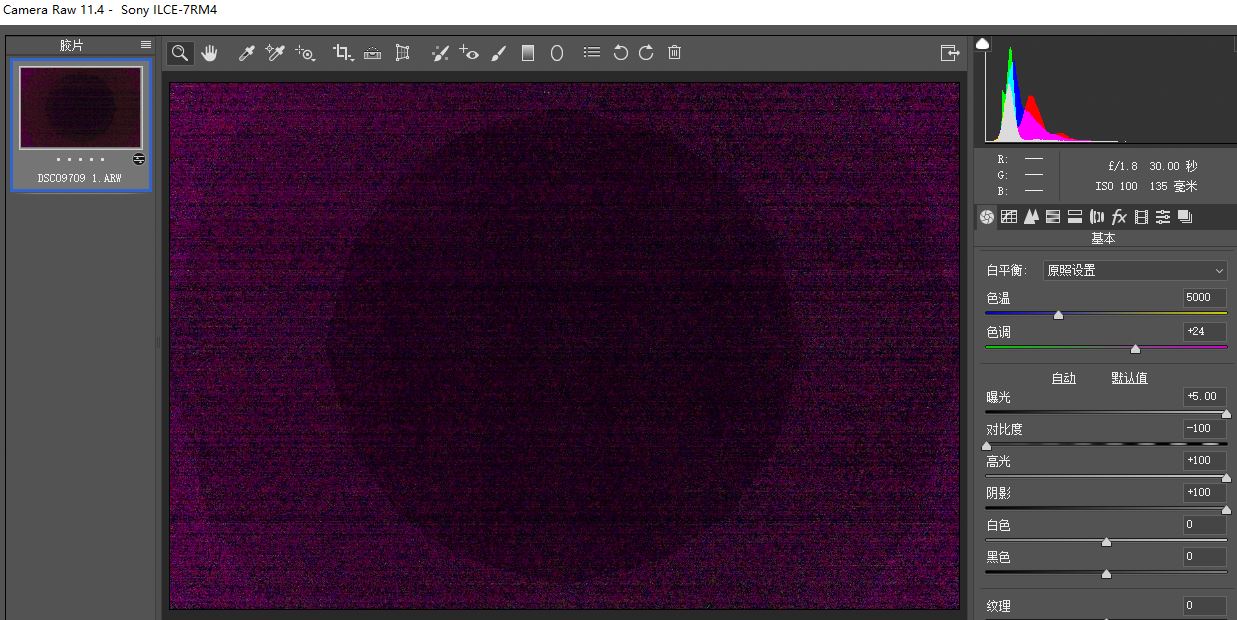Expand the 白平衡 dropdown showing 原照设置

pos(1134,270)
